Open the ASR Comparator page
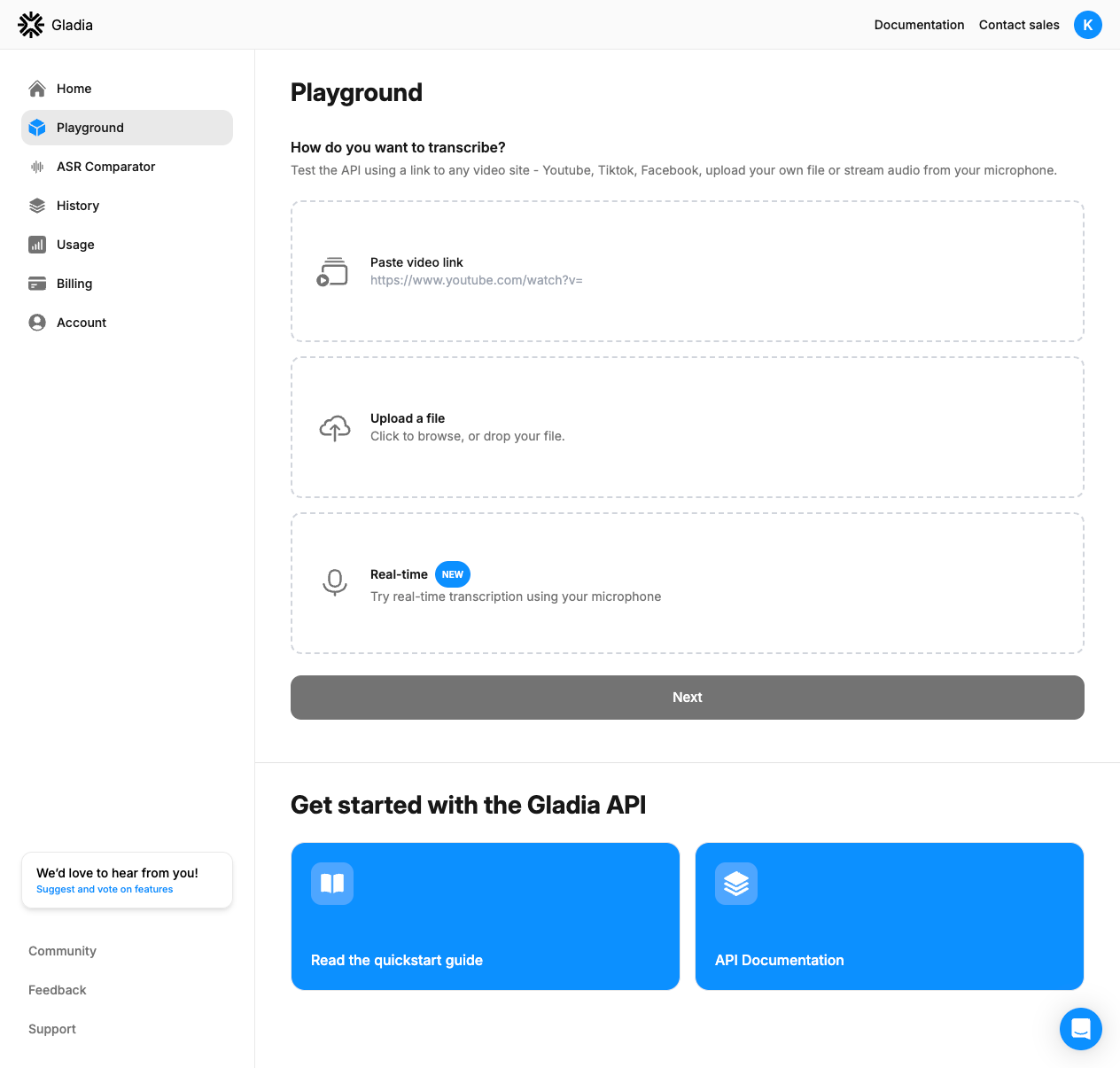The width and height of the screenshot is (1120, 1068). 127,167
